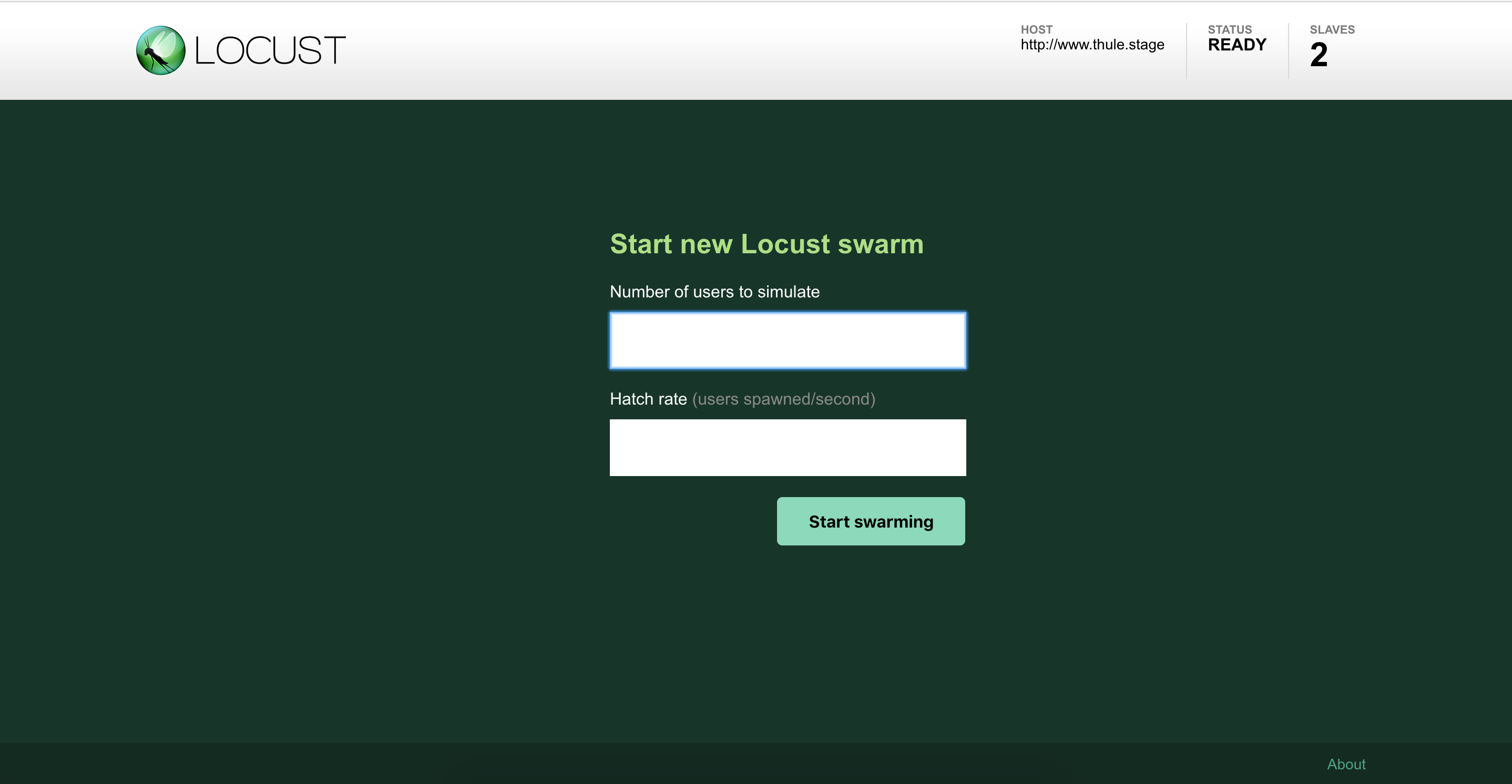Click the 'Start new Locust swarm' heading
This screenshot has height=784, width=1512.
click(766, 244)
